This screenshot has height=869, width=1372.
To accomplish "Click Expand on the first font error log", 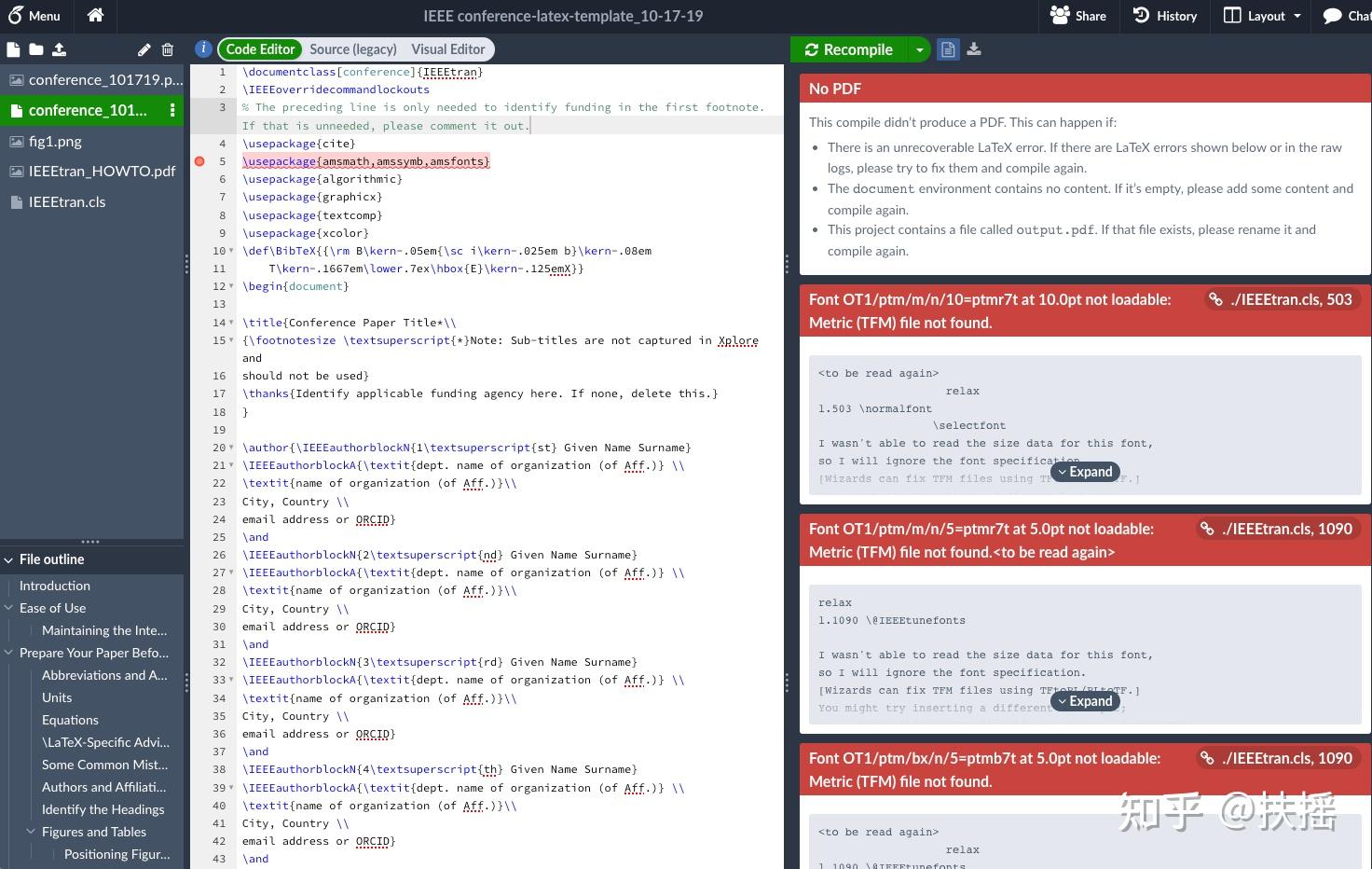I will [1085, 471].
